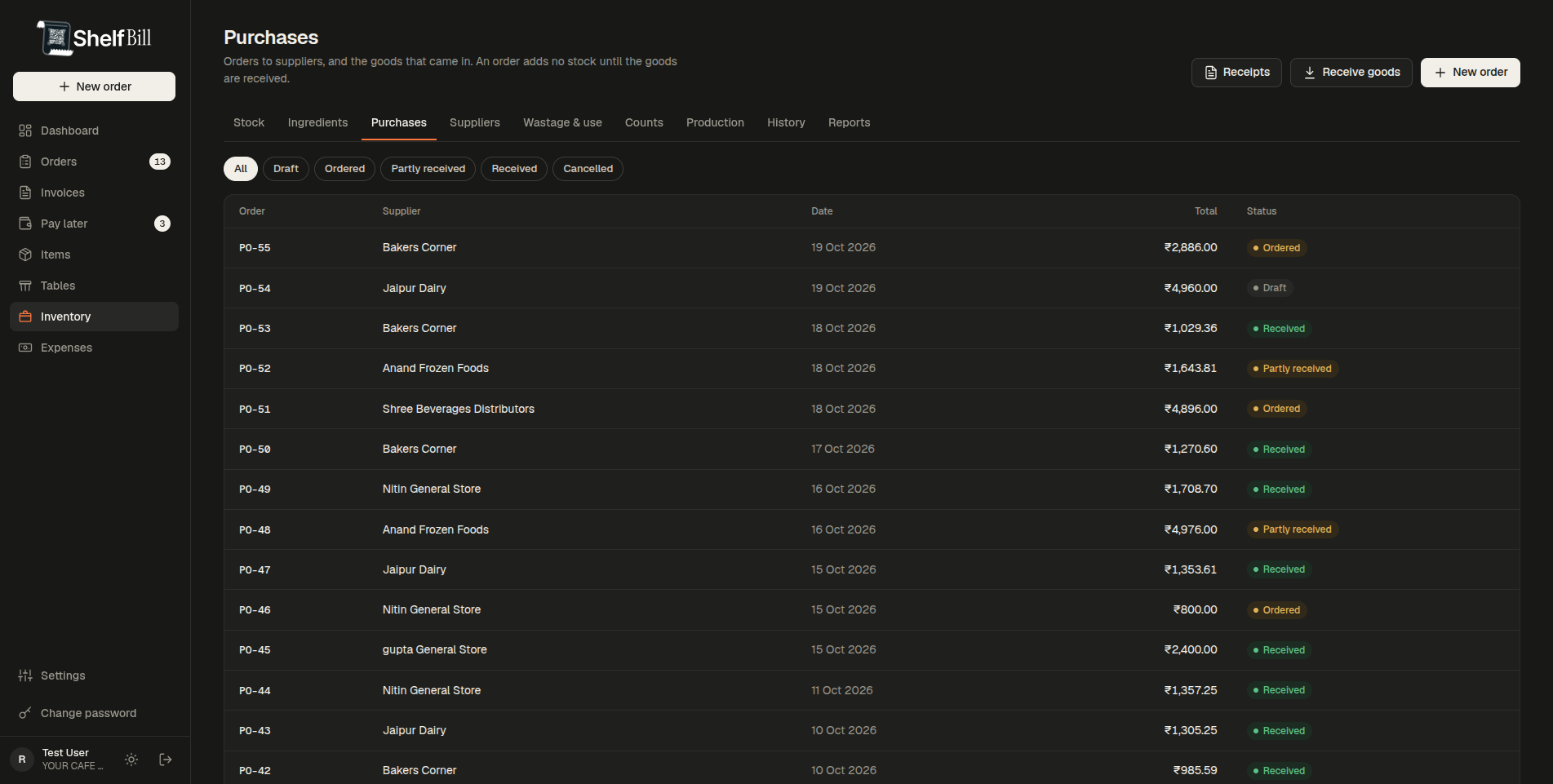Viewport: 1553px width, 784px height.
Task: Show only Ordered purchases
Action: [344, 169]
